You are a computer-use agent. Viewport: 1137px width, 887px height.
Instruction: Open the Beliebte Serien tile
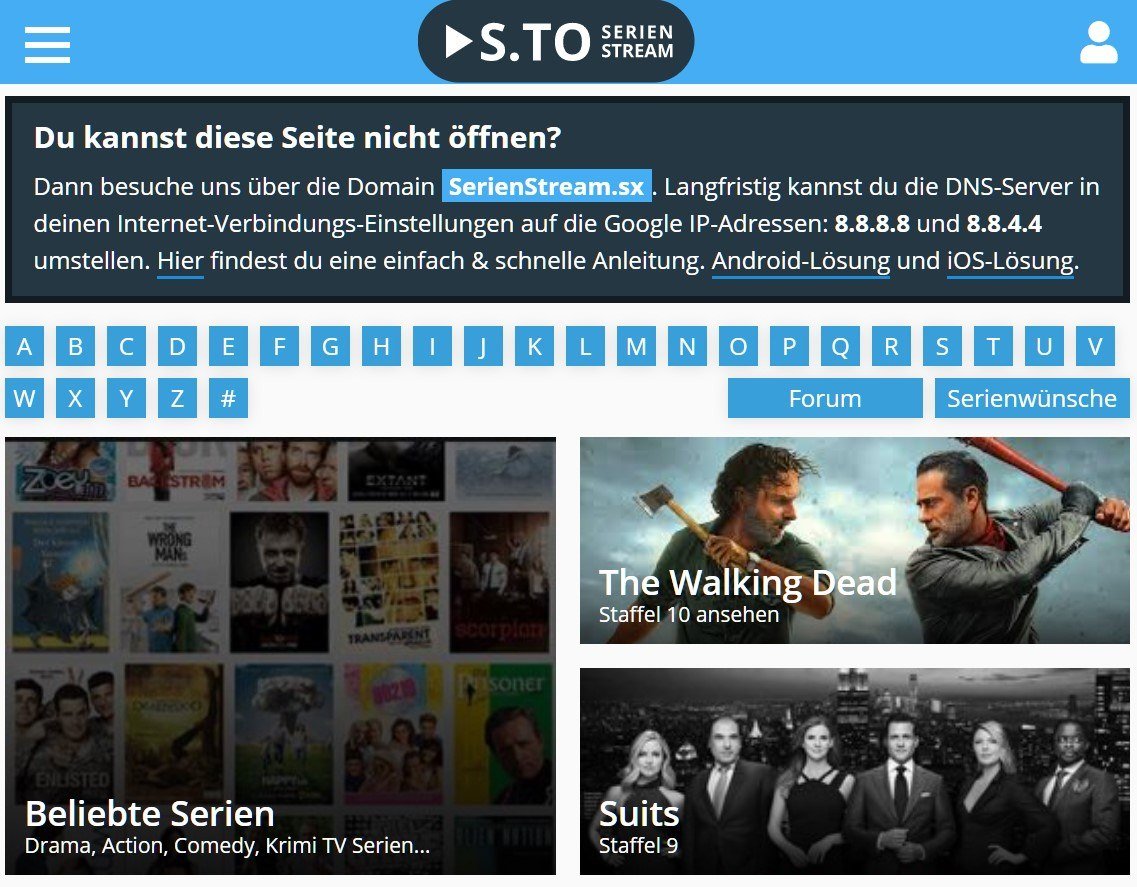point(281,656)
